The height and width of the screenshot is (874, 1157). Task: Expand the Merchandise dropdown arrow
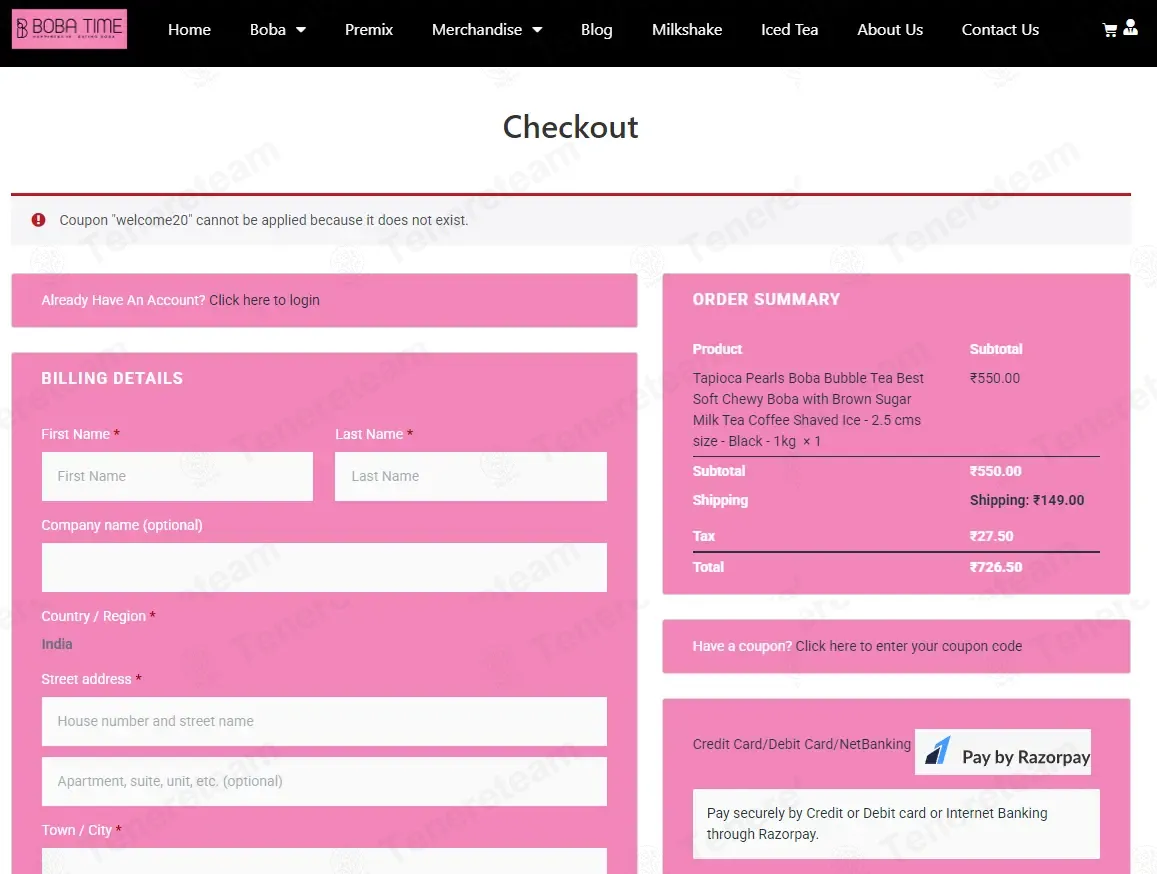537,30
